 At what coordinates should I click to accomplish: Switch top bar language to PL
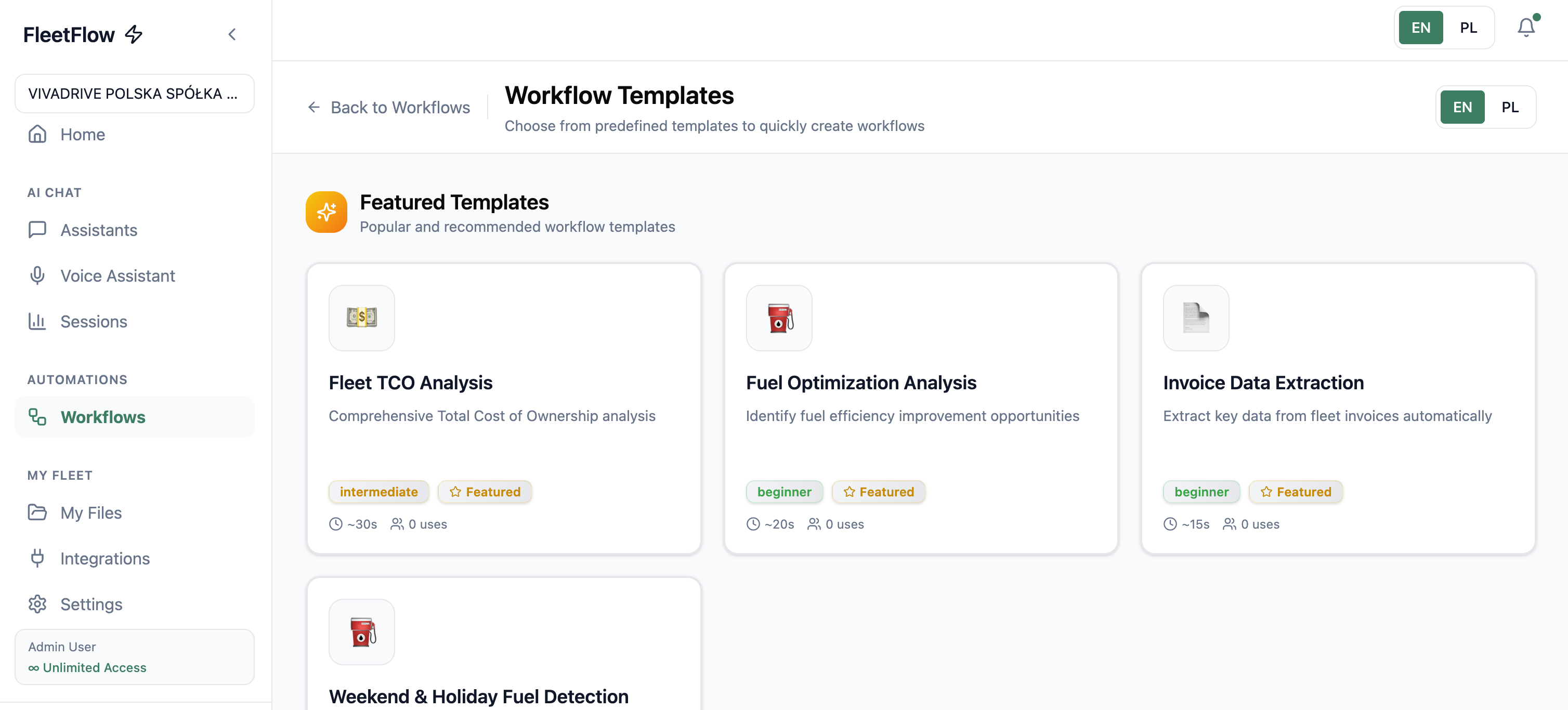coord(1468,28)
